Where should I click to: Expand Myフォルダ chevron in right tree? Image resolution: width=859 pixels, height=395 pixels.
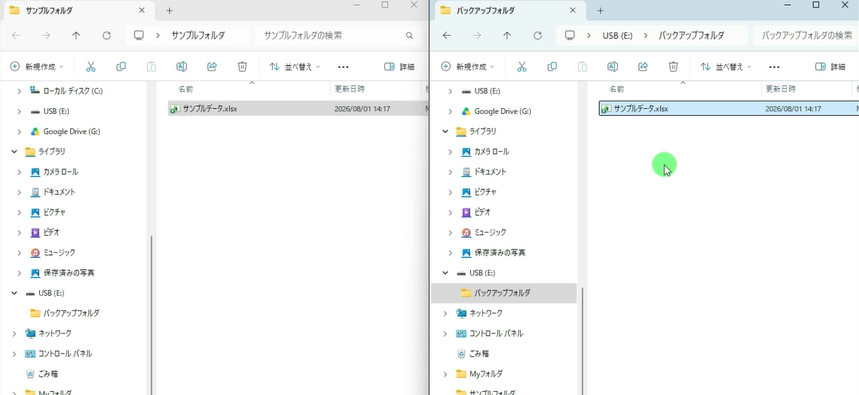pos(445,374)
